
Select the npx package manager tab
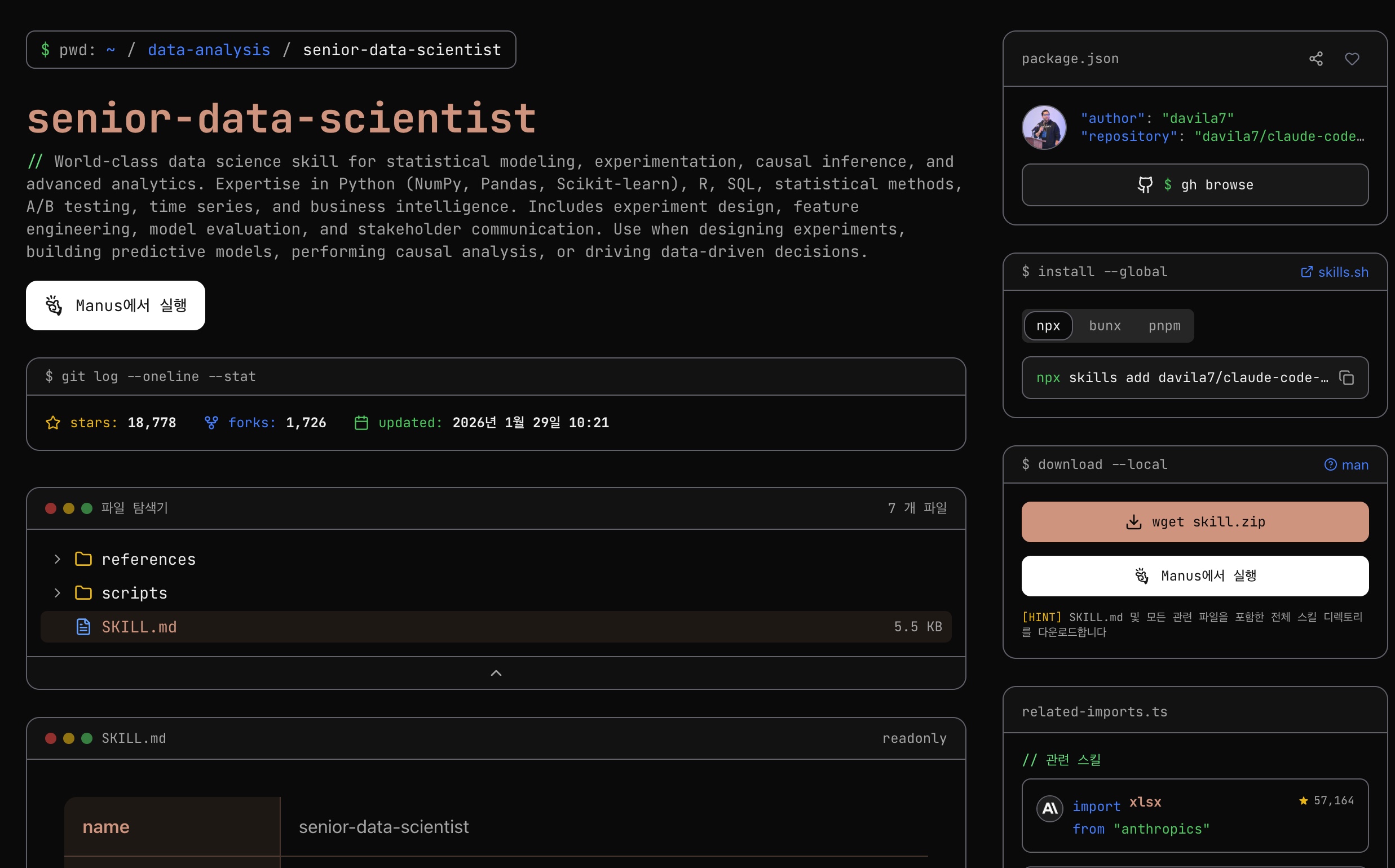tap(1048, 326)
